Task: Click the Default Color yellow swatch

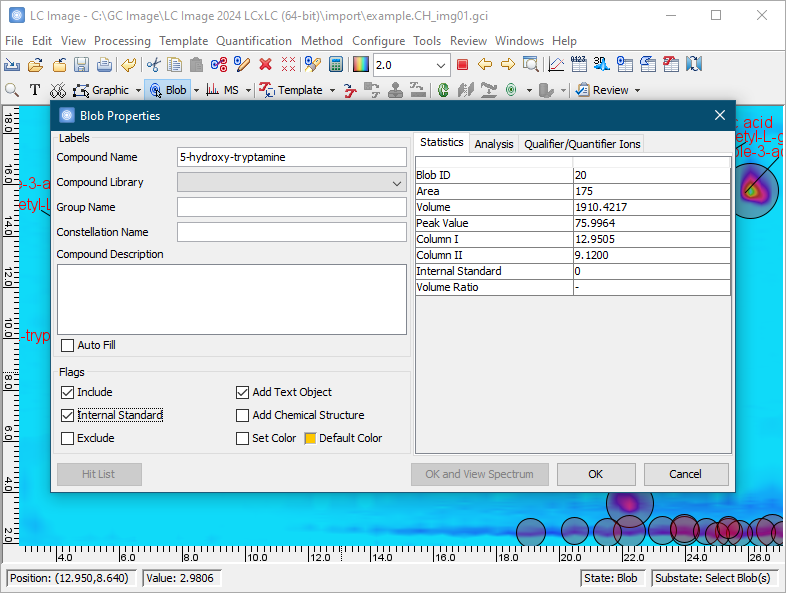Action: tap(310, 438)
